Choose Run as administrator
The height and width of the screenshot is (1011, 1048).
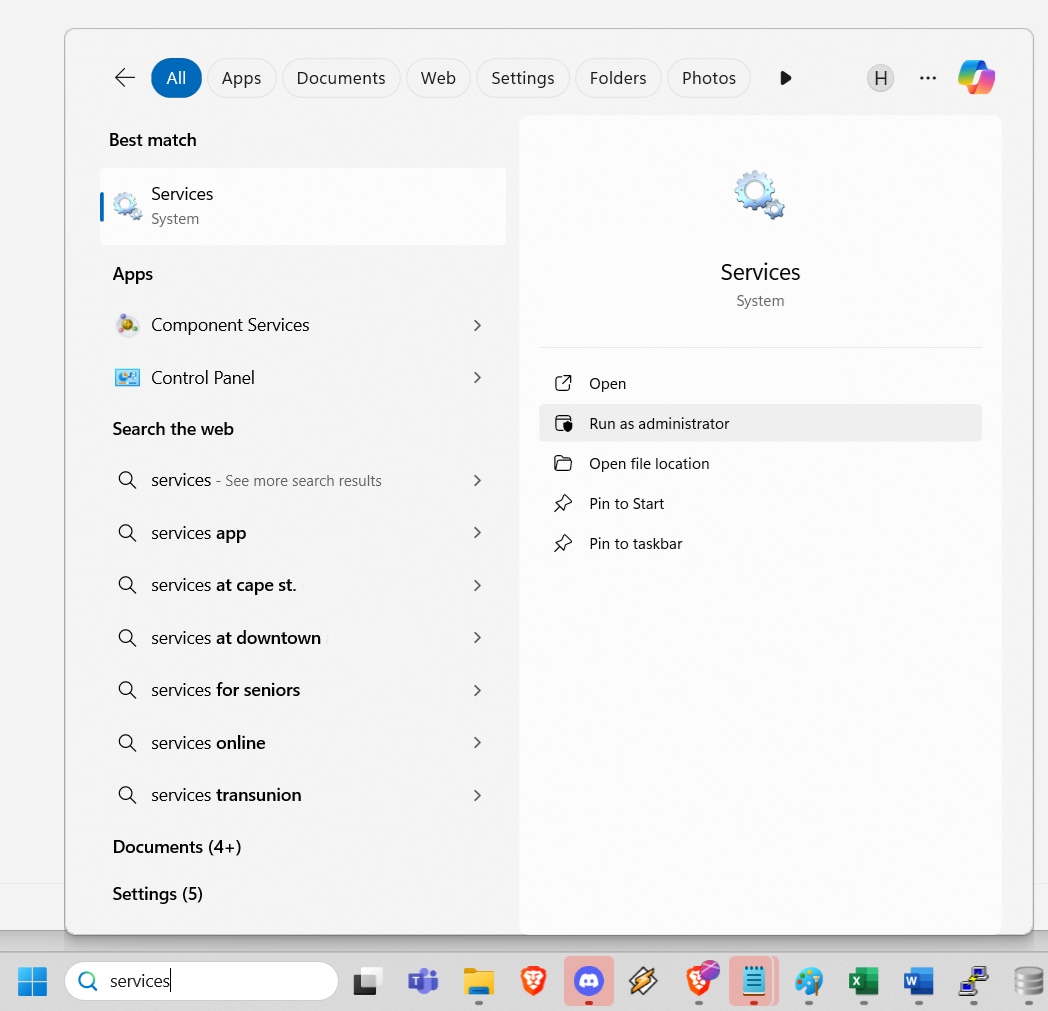click(x=659, y=423)
